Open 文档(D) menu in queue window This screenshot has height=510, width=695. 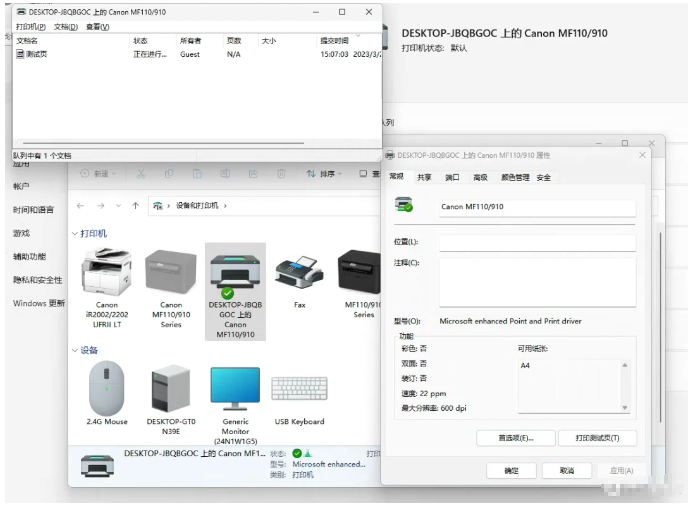click(66, 27)
